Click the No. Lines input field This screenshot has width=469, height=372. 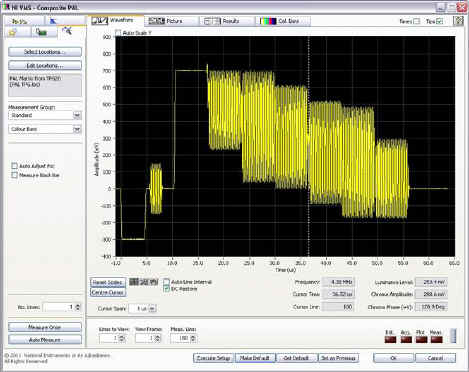tap(59, 307)
